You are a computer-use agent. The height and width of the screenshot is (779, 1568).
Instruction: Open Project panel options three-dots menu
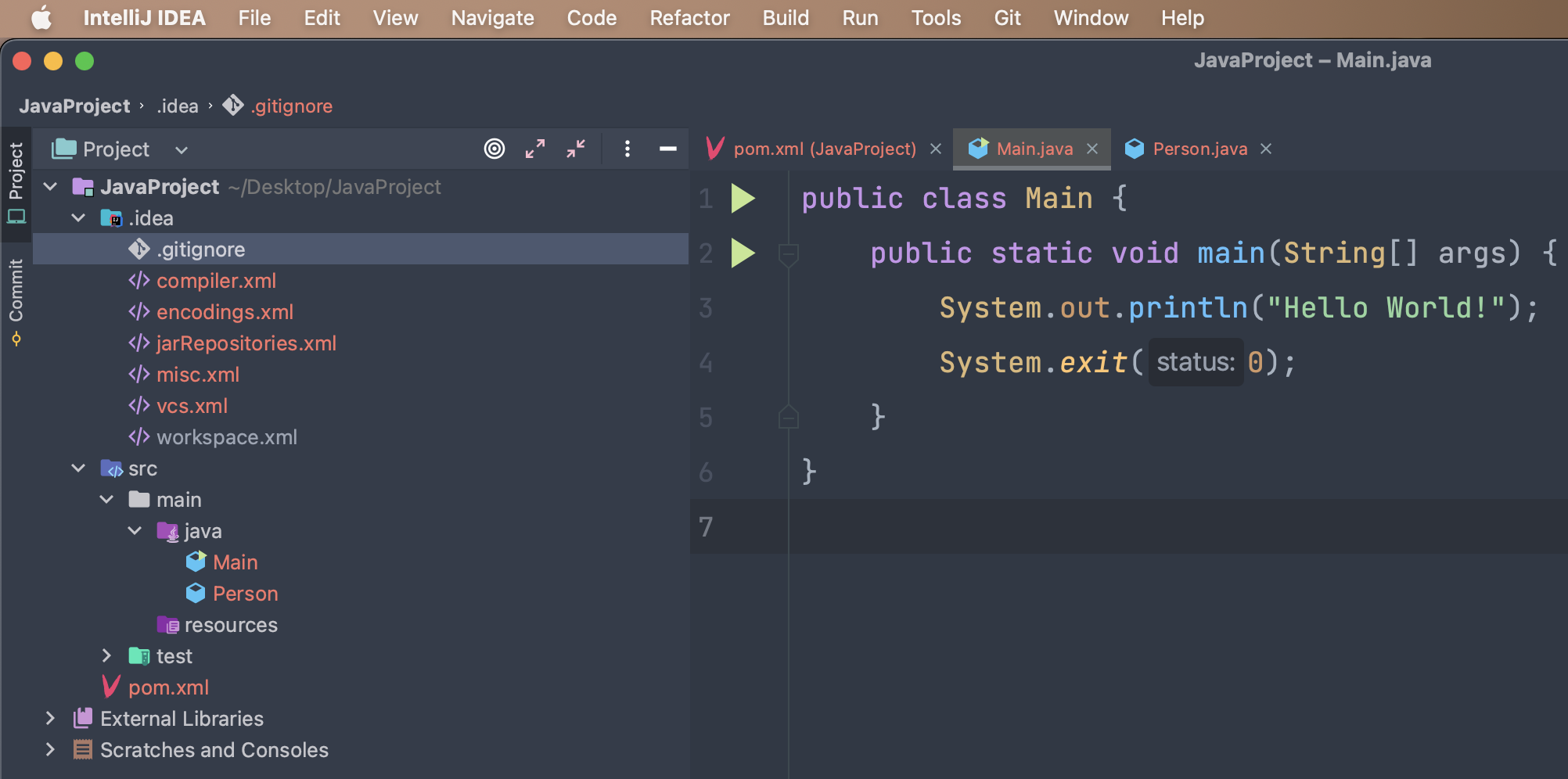[628, 149]
